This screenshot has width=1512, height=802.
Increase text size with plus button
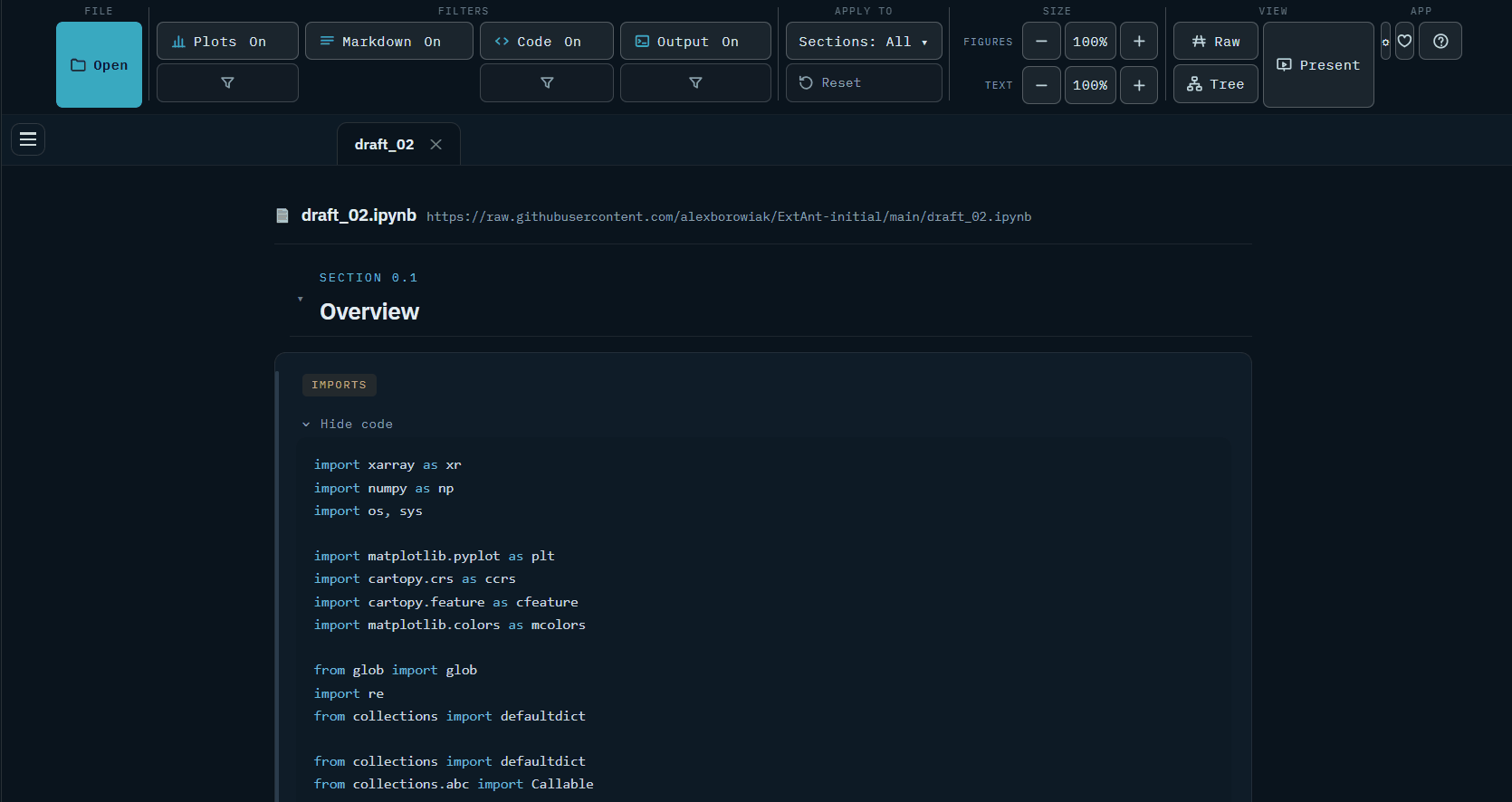(1139, 85)
